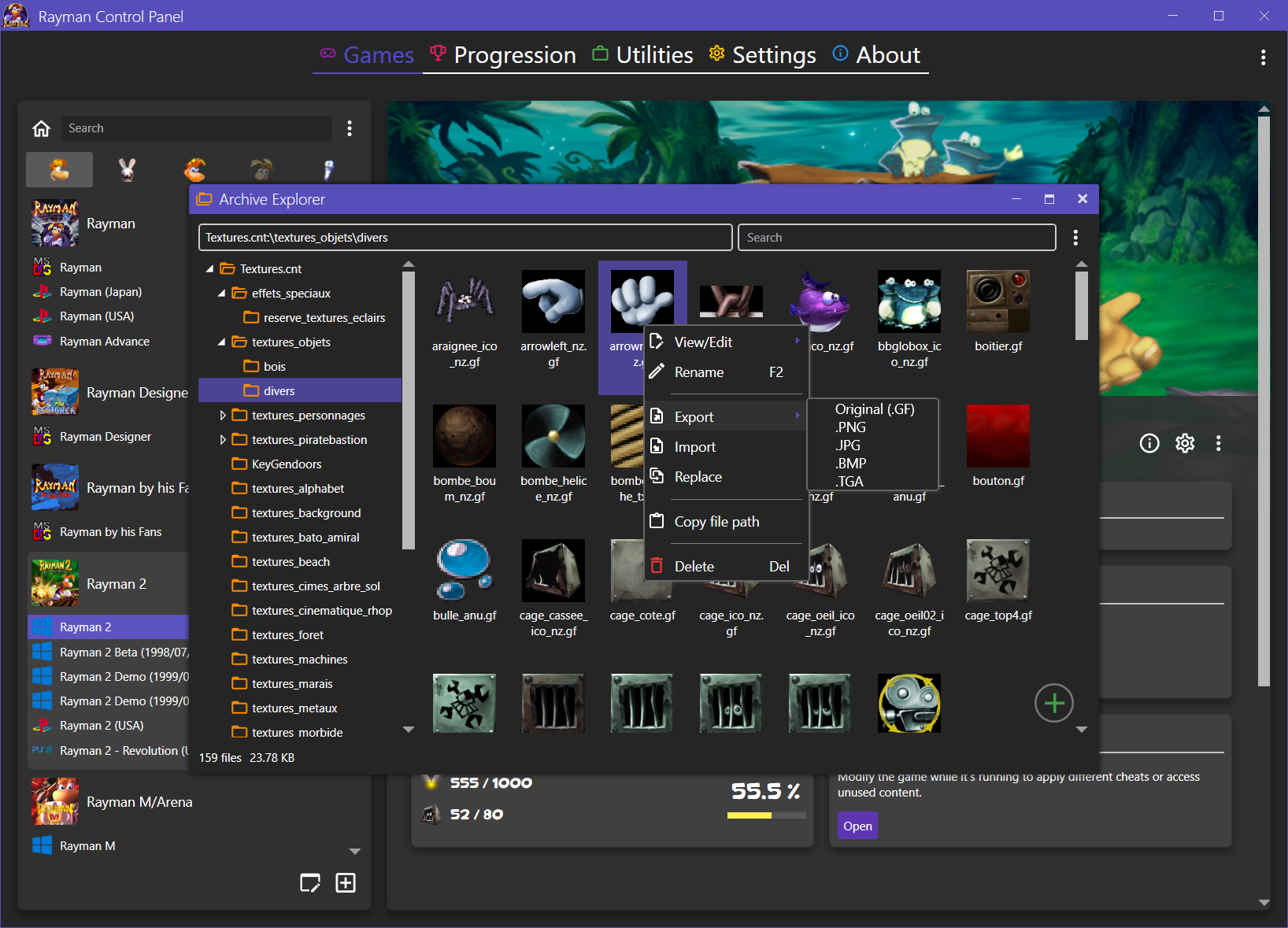1288x928 pixels.
Task: Select the Rayman head category filter icon
Action: tap(59, 169)
